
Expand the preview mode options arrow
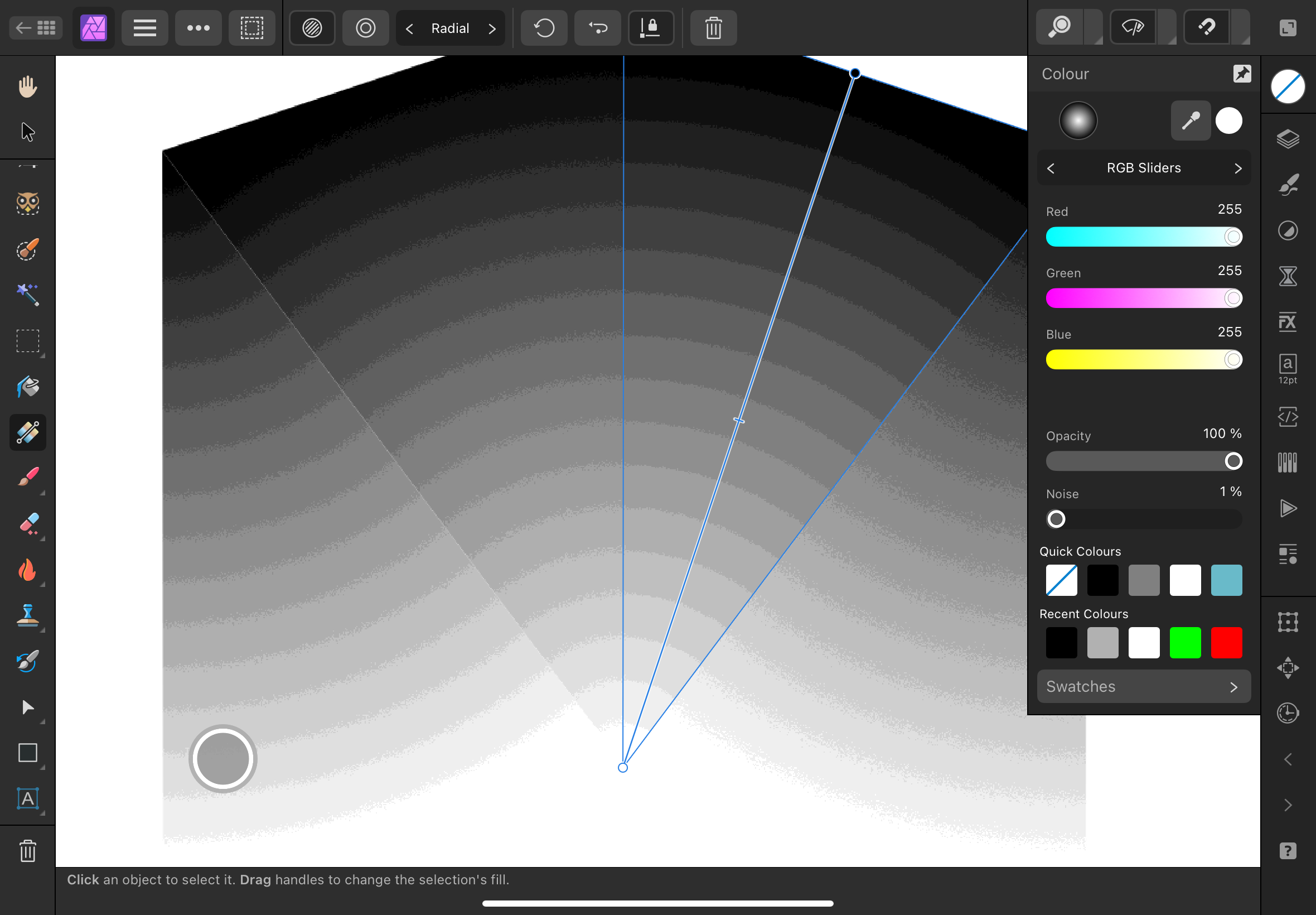tap(1167, 27)
